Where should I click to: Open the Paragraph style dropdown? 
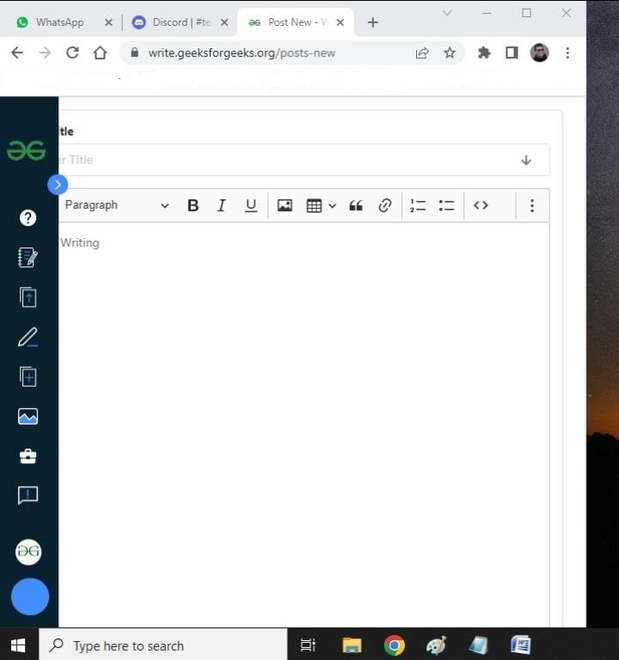pyautogui.click(x=117, y=205)
